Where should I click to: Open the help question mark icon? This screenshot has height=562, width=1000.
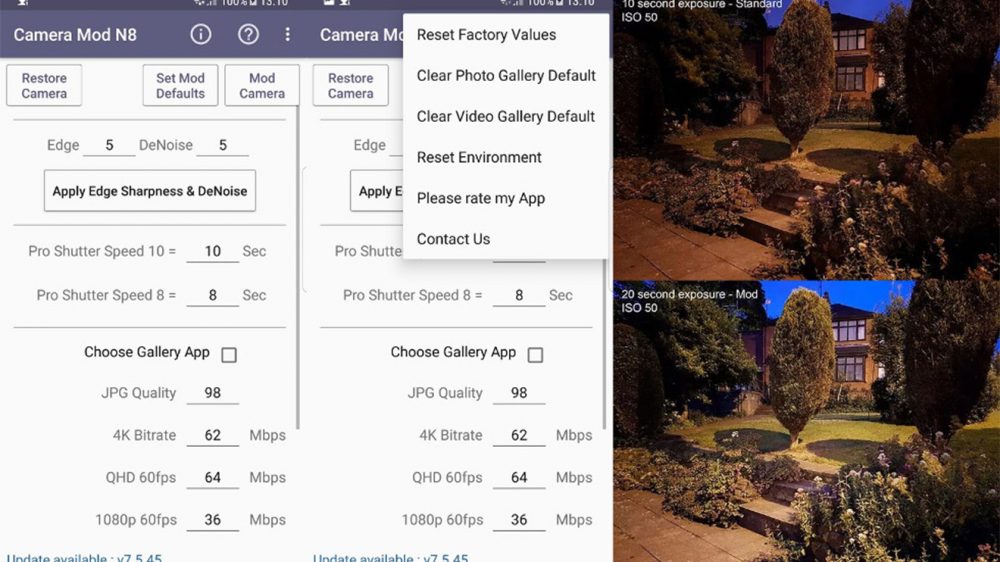(248, 35)
